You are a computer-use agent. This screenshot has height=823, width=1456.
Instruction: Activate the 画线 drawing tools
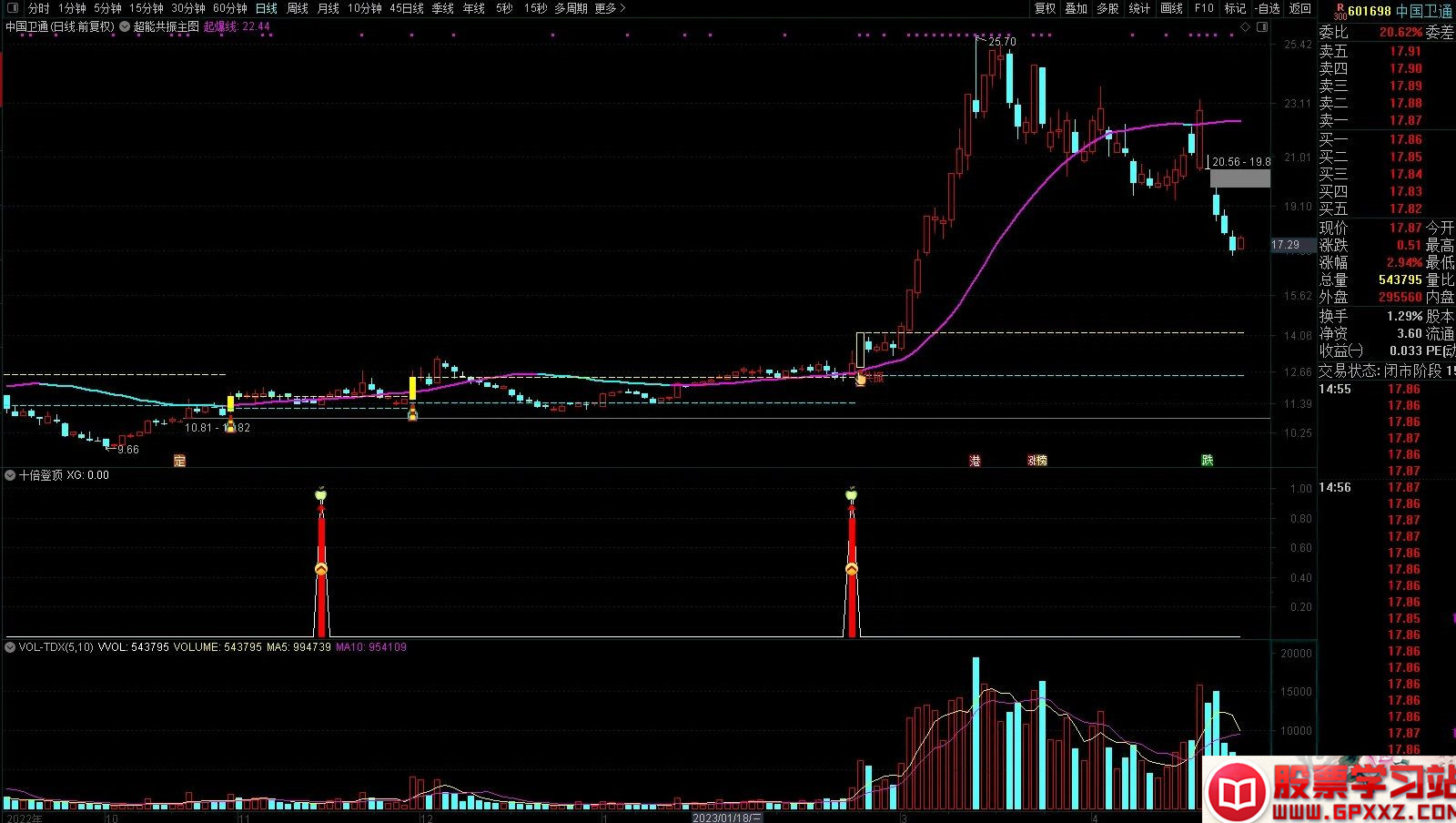1172,8
